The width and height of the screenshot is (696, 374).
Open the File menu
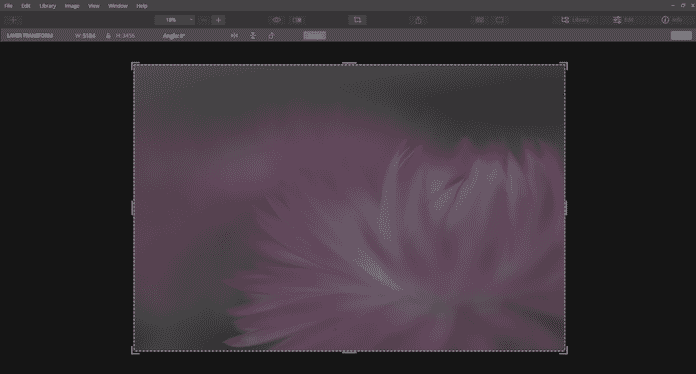click(x=8, y=6)
